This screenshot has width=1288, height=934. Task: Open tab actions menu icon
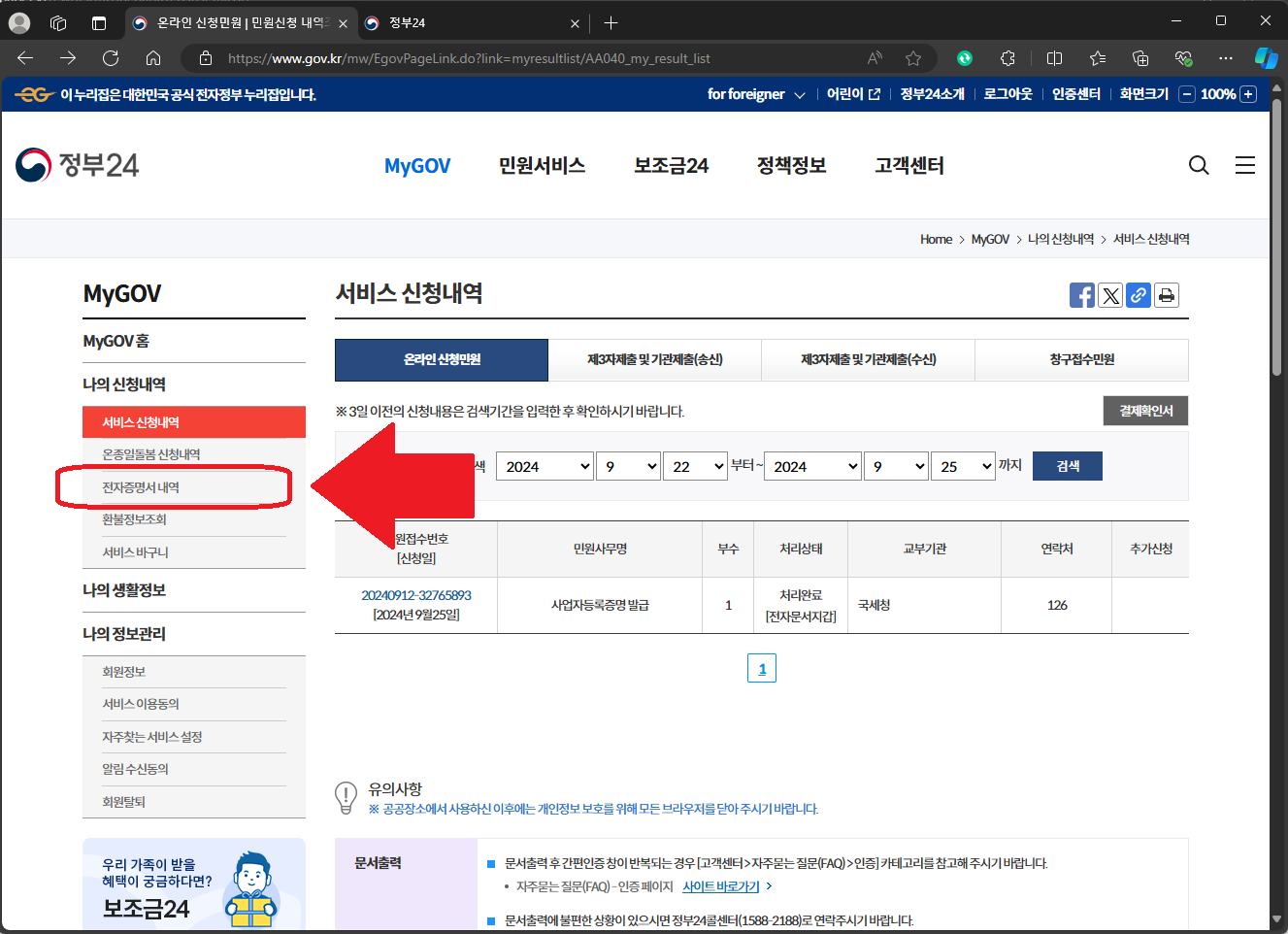point(98,22)
